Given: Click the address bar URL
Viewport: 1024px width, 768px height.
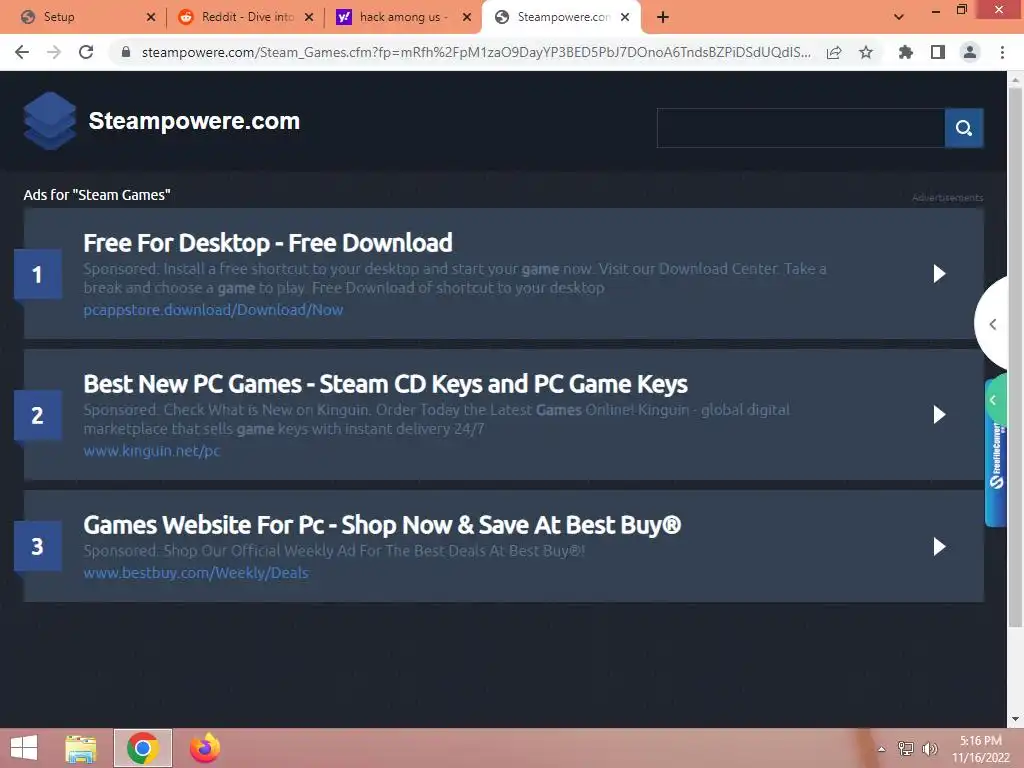Looking at the screenshot, I should tap(476, 52).
